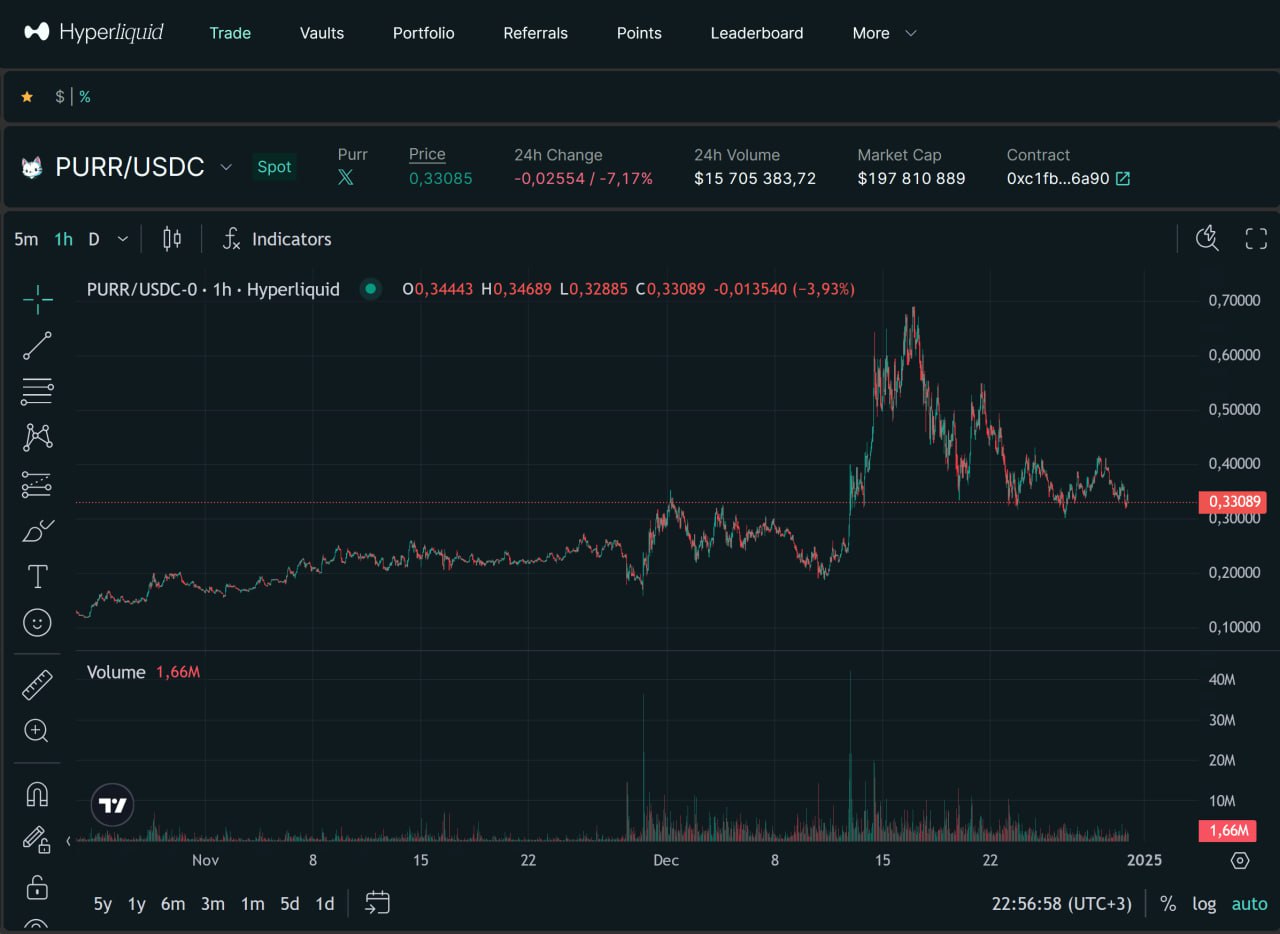The image size is (1280, 934).
Task: Set chart range to 1m
Action: [253, 904]
